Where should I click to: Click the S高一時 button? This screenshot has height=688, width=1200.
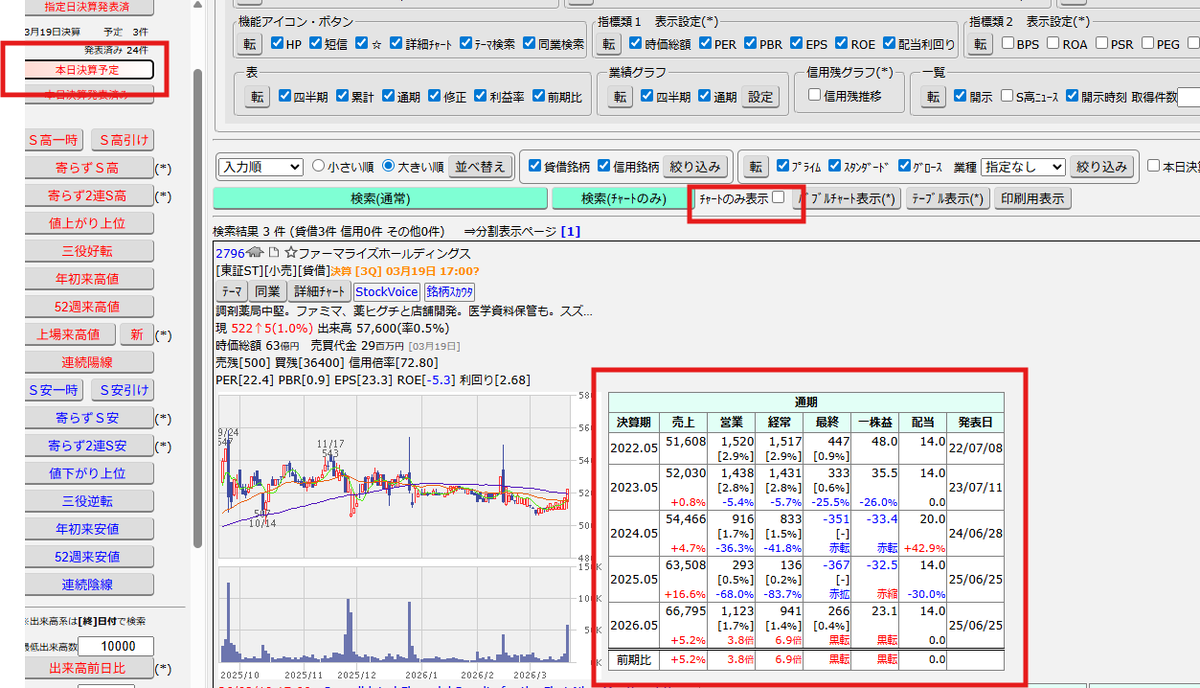(53, 140)
